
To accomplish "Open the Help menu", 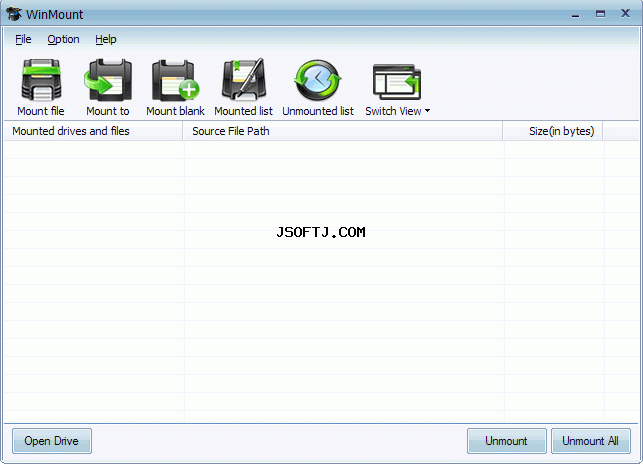I will [x=106, y=39].
